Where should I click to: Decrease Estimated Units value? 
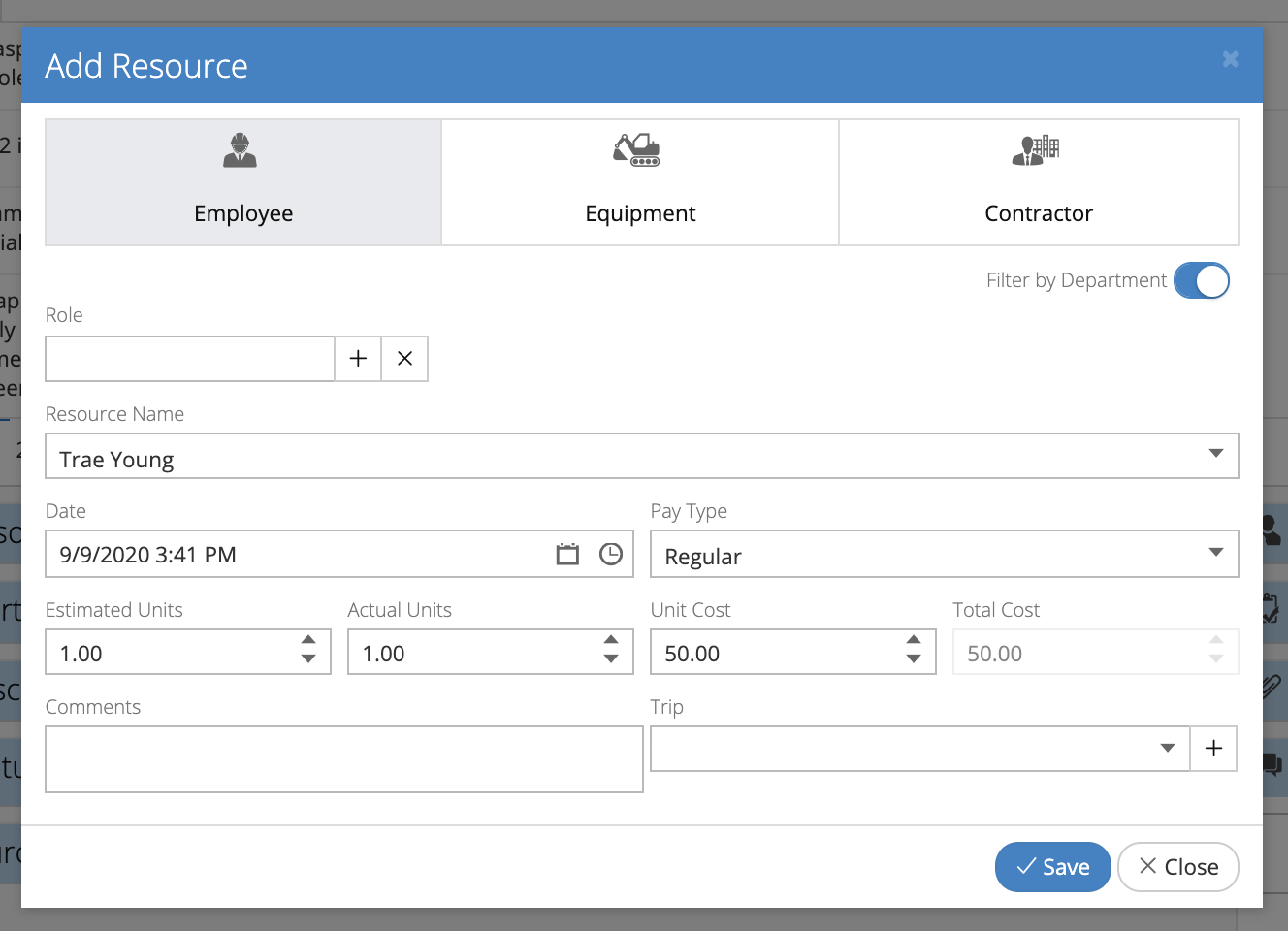click(308, 659)
